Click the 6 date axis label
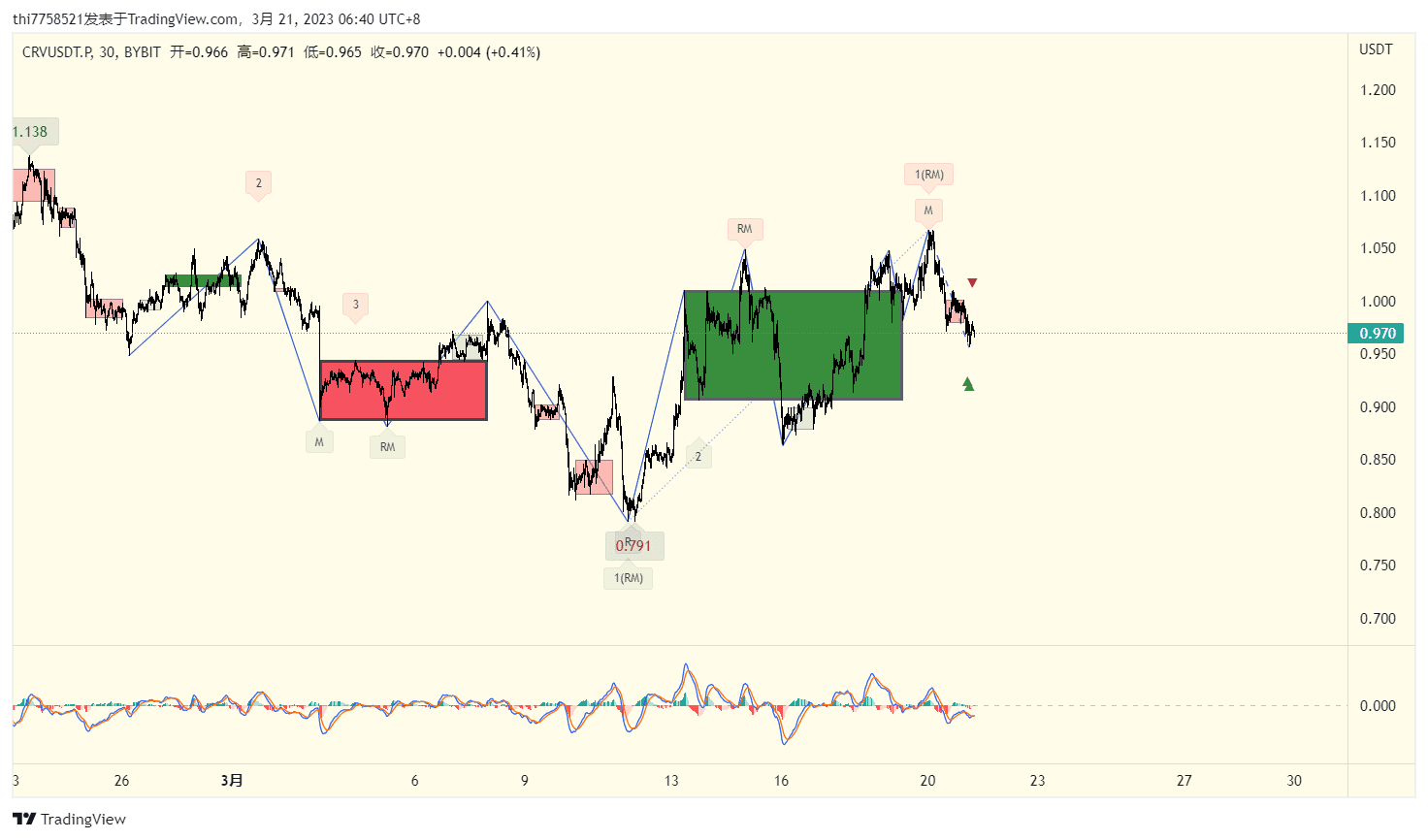Screen dimensions: 1428x840 tap(414, 781)
